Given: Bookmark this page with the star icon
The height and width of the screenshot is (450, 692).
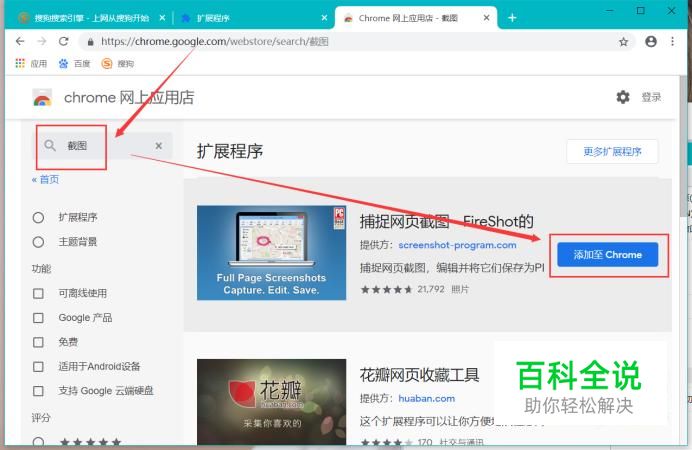Looking at the screenshot, I should (x=623, y=42).
